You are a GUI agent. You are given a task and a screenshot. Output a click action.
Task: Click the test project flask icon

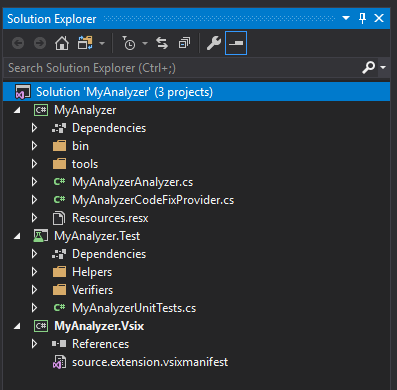coord(41,236)
